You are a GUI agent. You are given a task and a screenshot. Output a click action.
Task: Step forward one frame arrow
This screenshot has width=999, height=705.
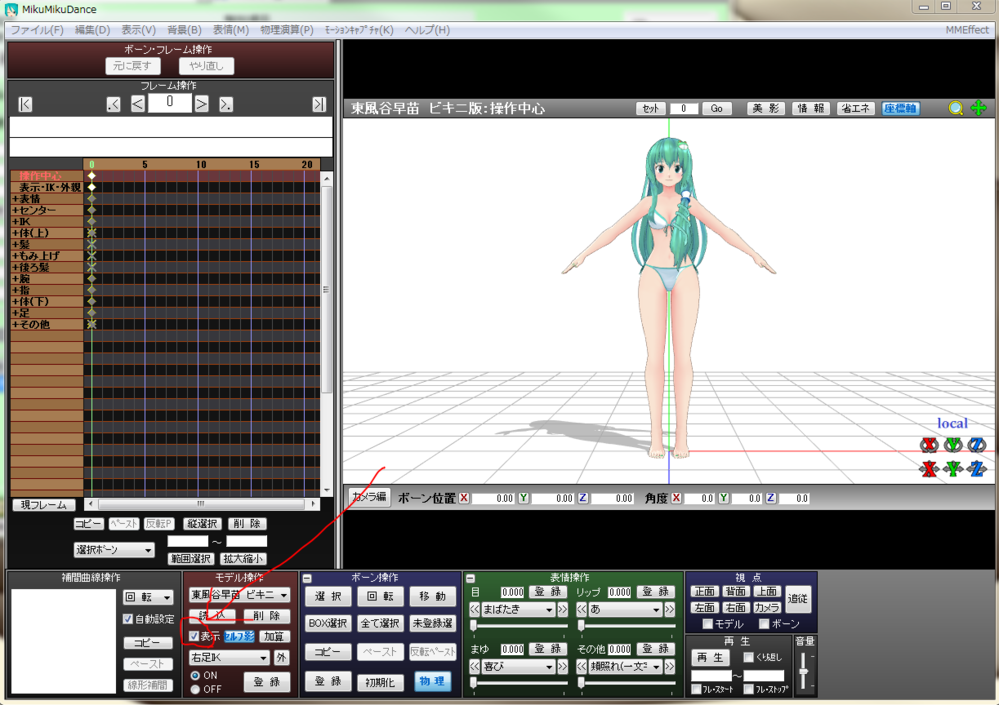tap(201, 104)
